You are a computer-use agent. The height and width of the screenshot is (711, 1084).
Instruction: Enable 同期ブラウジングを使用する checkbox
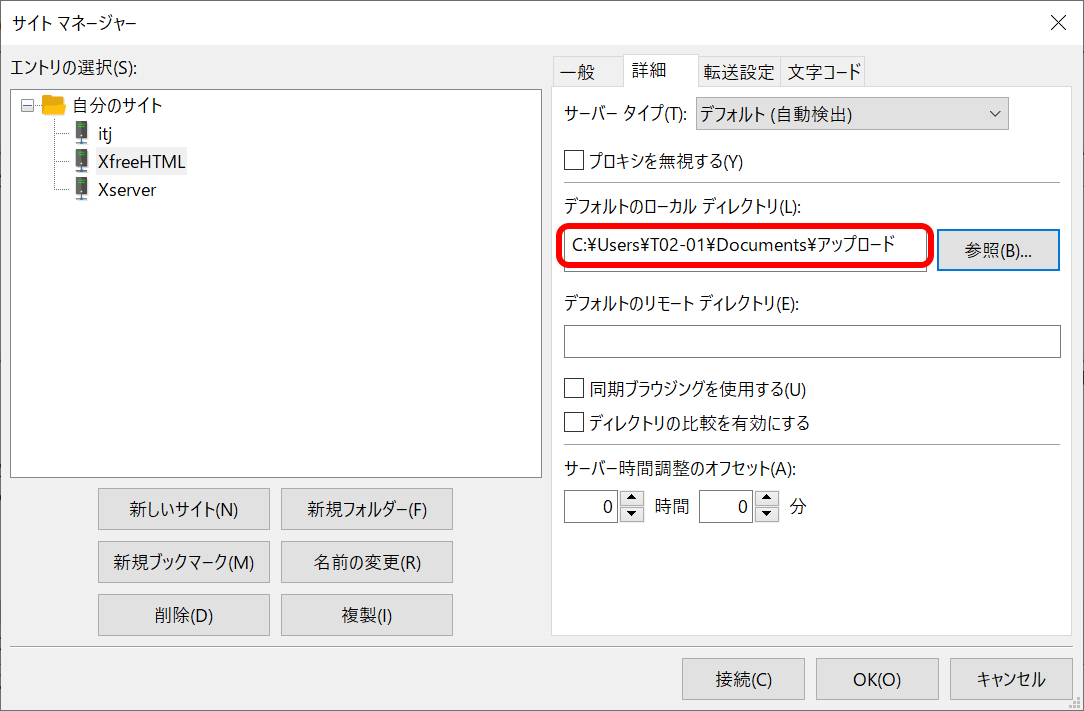tap(574, 388)
